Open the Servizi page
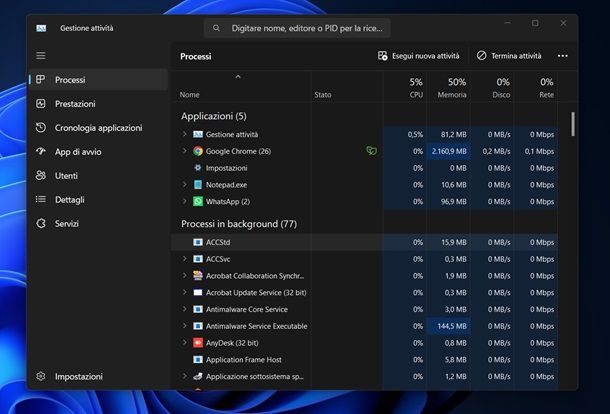 98,223
